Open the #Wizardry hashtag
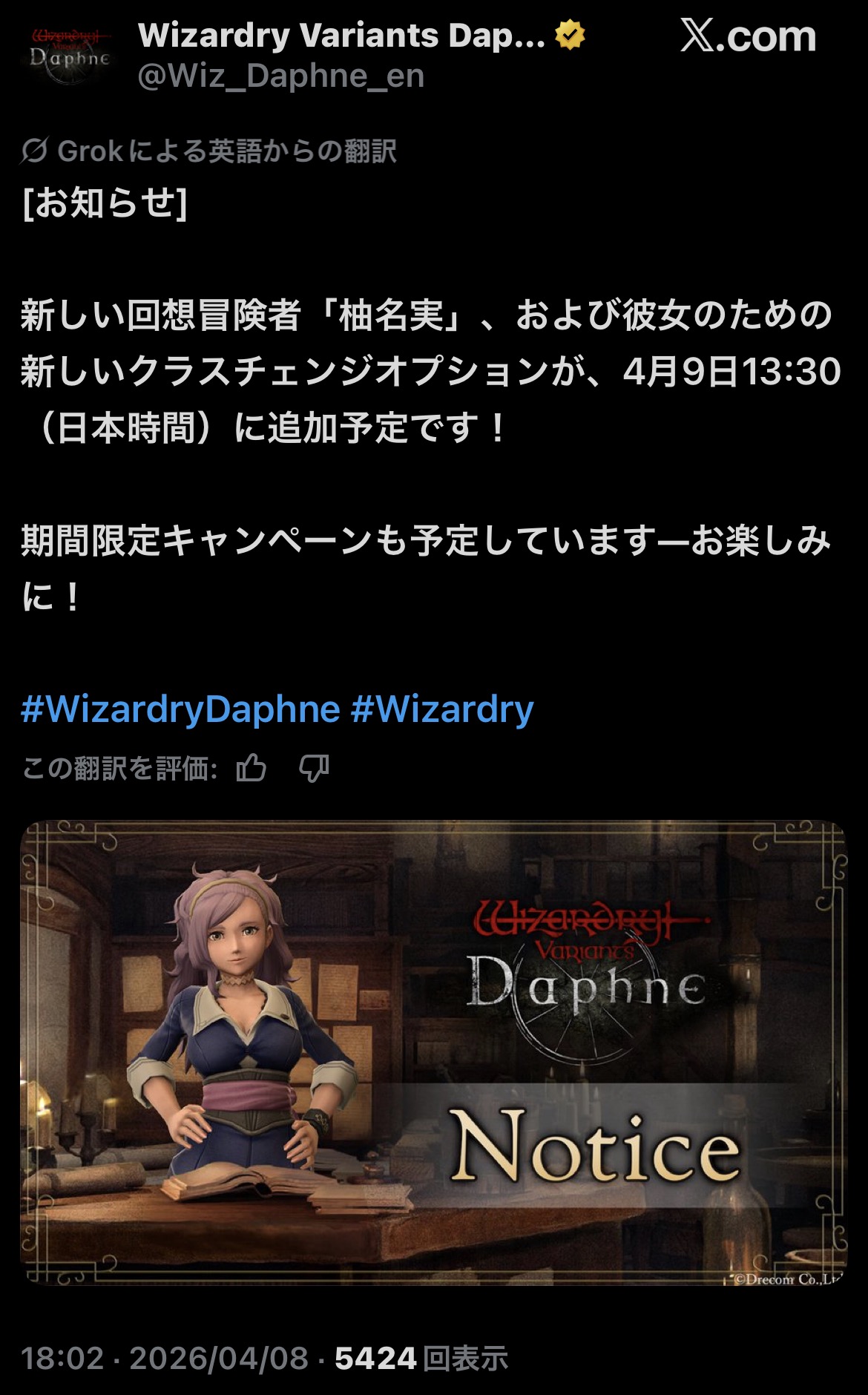868x1395 pixels. click(442, 709)
